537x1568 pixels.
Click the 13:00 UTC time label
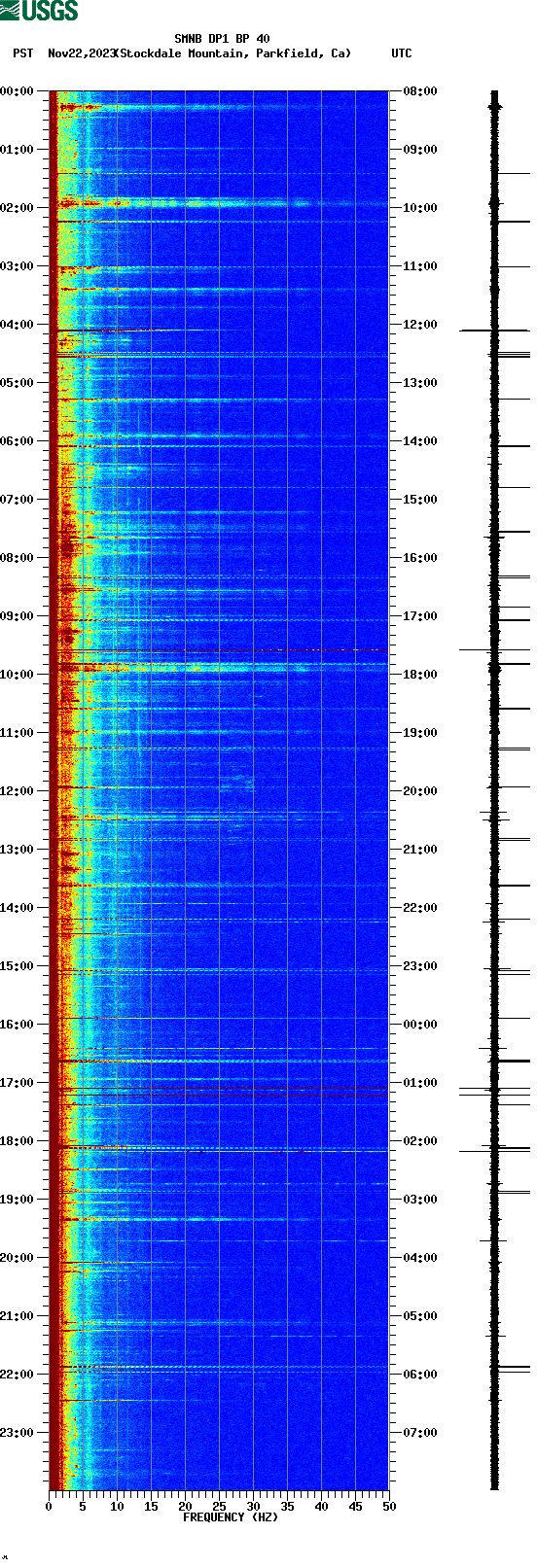[x=420, y=383]
